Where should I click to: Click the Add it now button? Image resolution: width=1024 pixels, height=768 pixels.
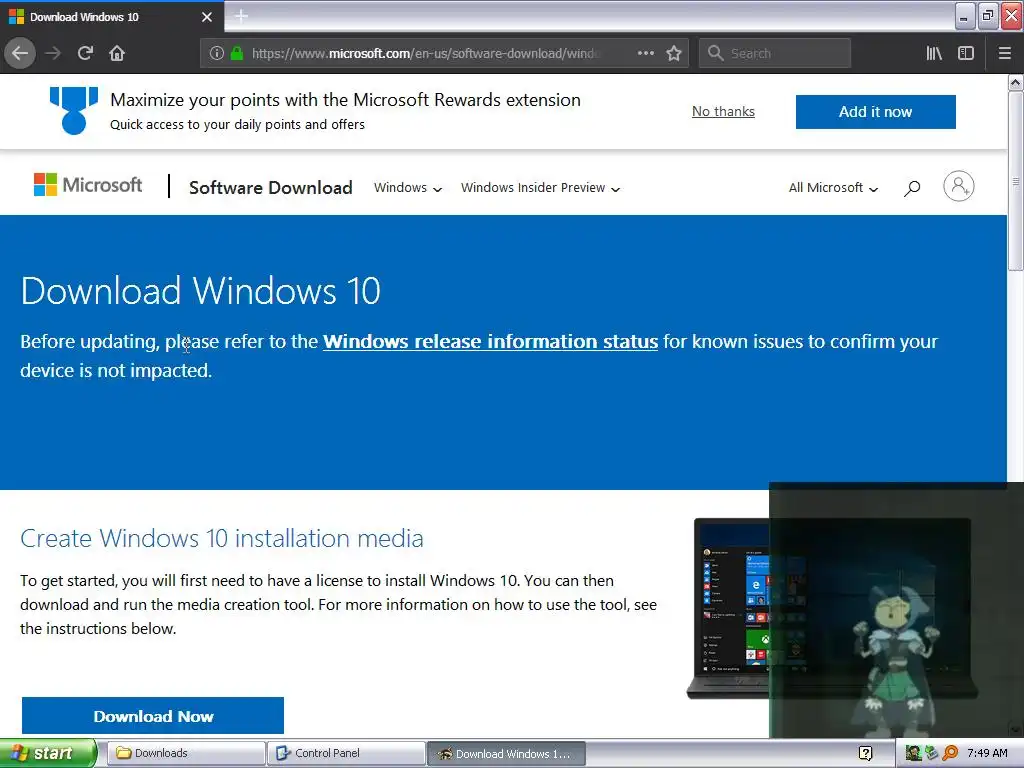pos(875,112)
